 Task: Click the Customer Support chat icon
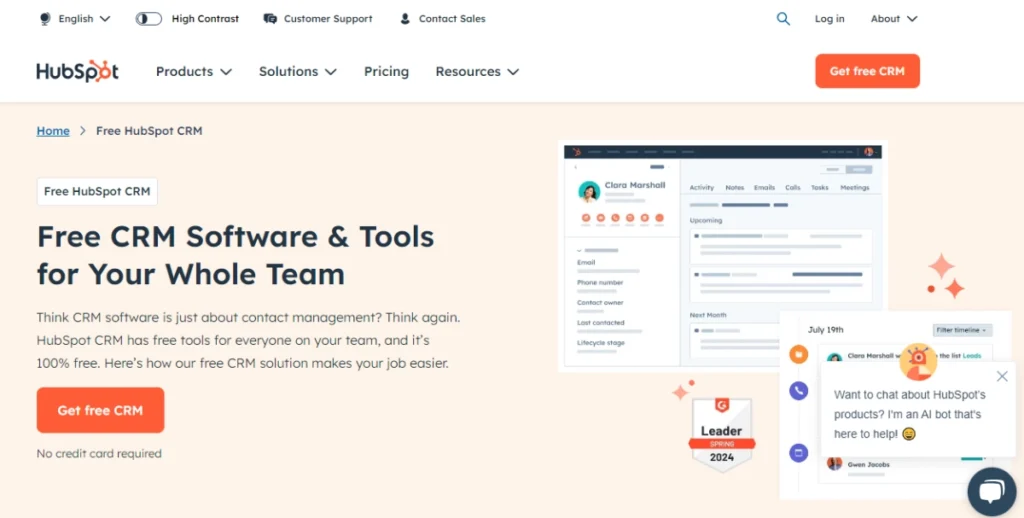[270, 19]
